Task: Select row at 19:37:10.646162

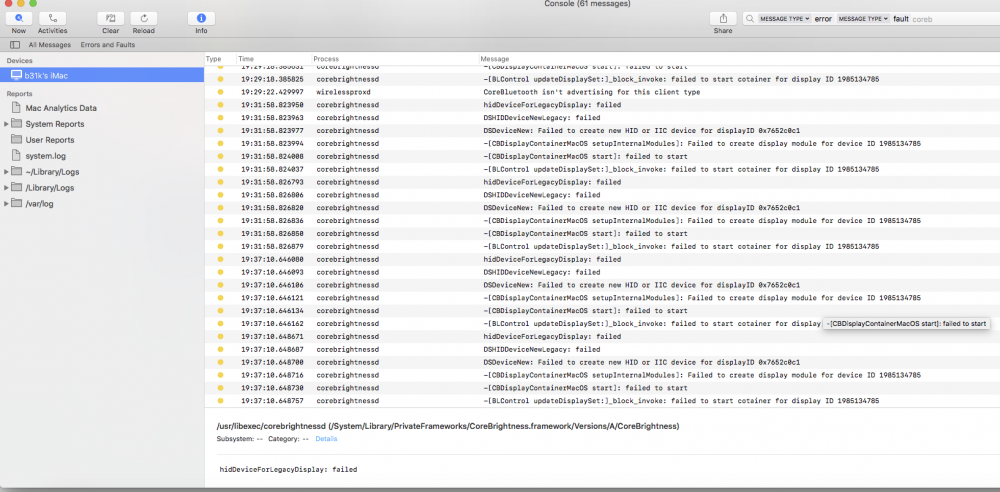Action: 602,324
